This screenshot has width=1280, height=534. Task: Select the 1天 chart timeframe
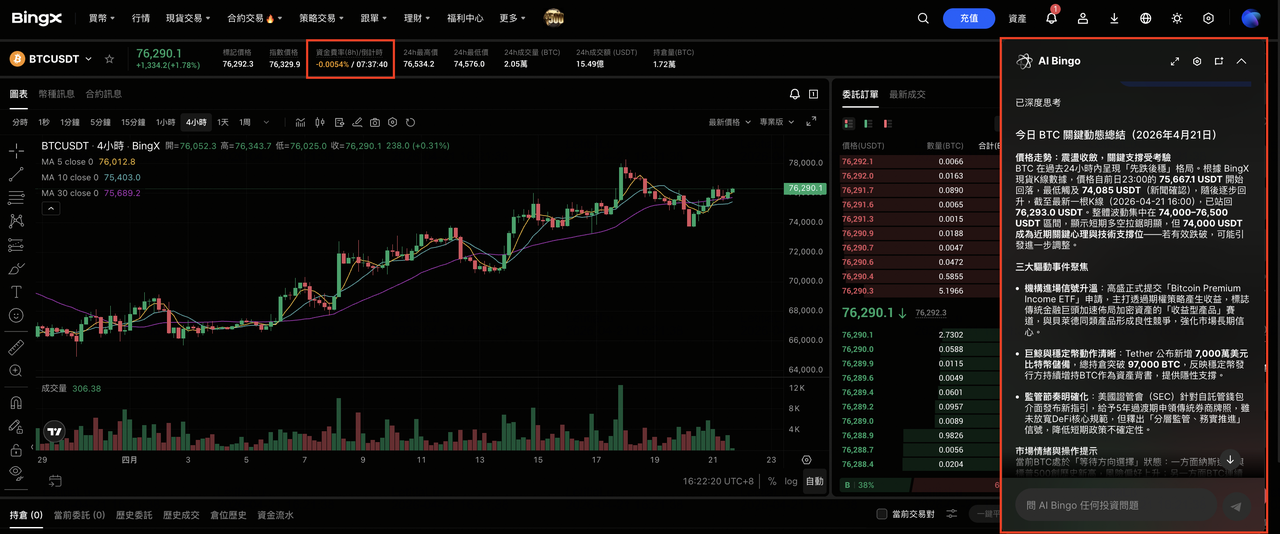click(x=223, y=122)
